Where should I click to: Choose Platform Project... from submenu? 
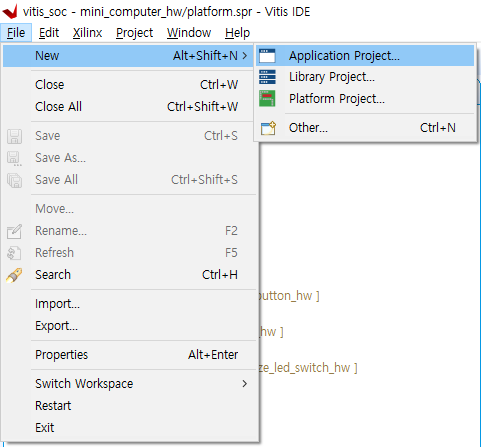point(365,99)
